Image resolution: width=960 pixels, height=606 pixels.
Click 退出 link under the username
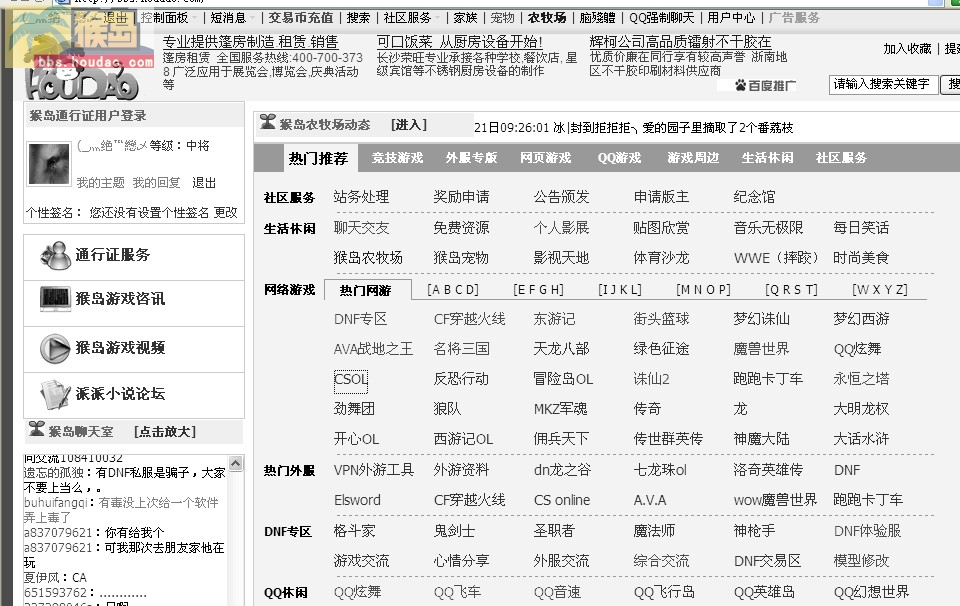point(204,183)
